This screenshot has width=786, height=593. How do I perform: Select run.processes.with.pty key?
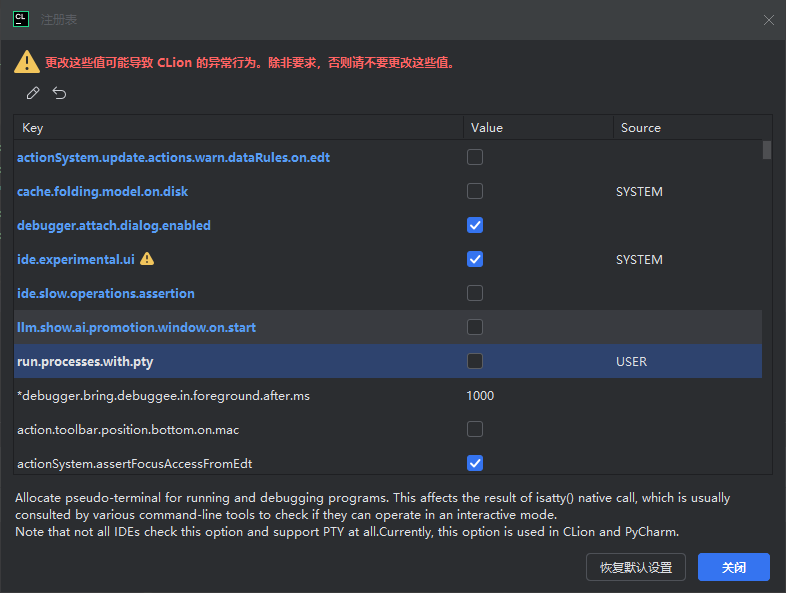(x=85, y=361)
